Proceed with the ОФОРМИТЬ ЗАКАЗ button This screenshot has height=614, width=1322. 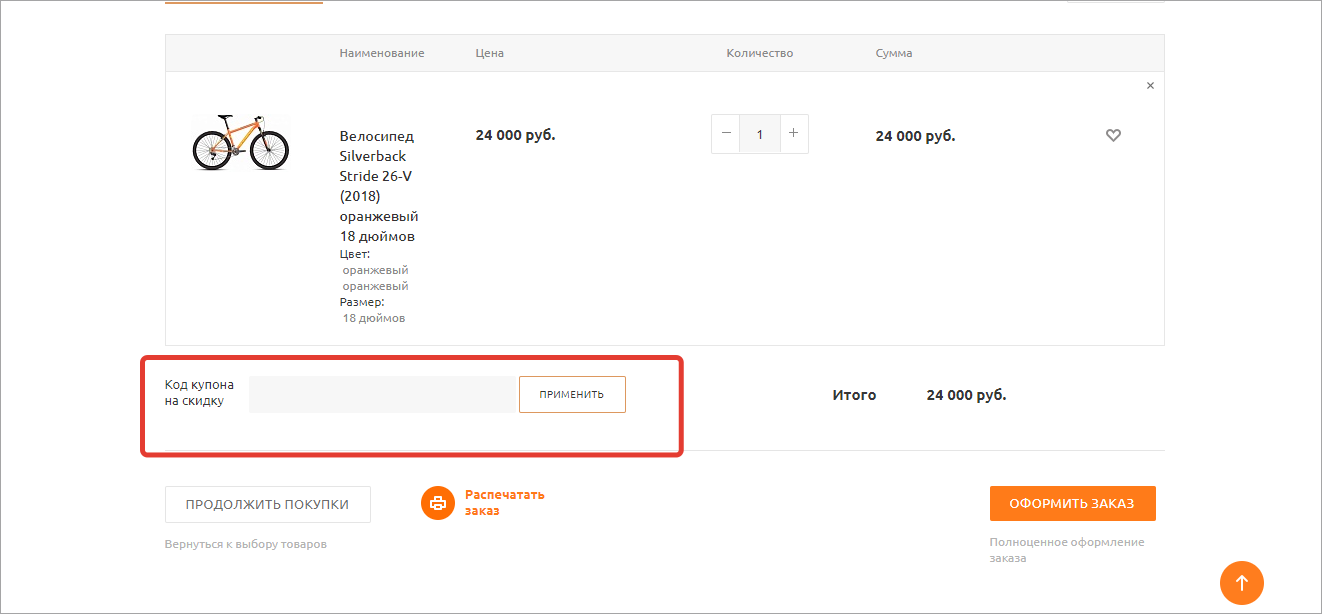[1072, 504]
